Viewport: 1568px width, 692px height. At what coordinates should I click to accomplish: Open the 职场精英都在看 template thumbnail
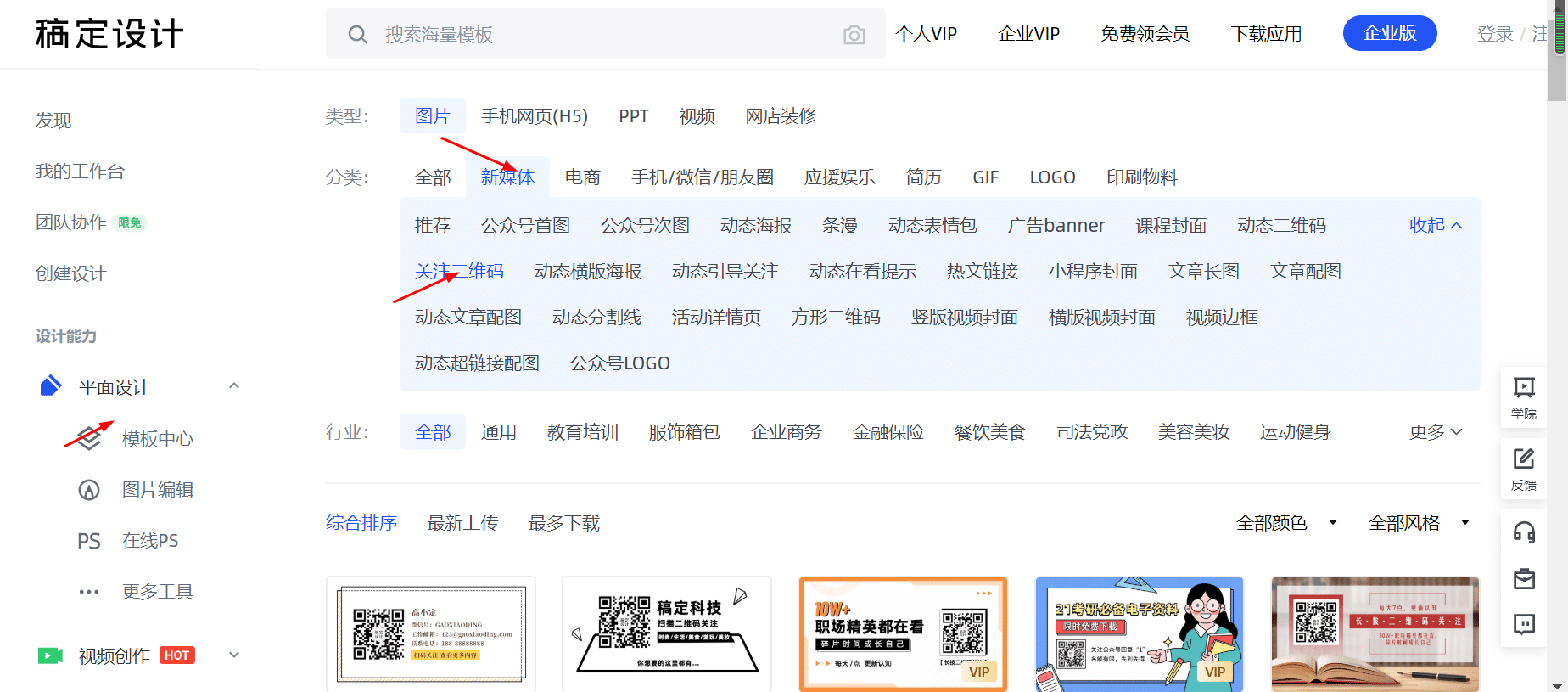(x=903, y=634)
